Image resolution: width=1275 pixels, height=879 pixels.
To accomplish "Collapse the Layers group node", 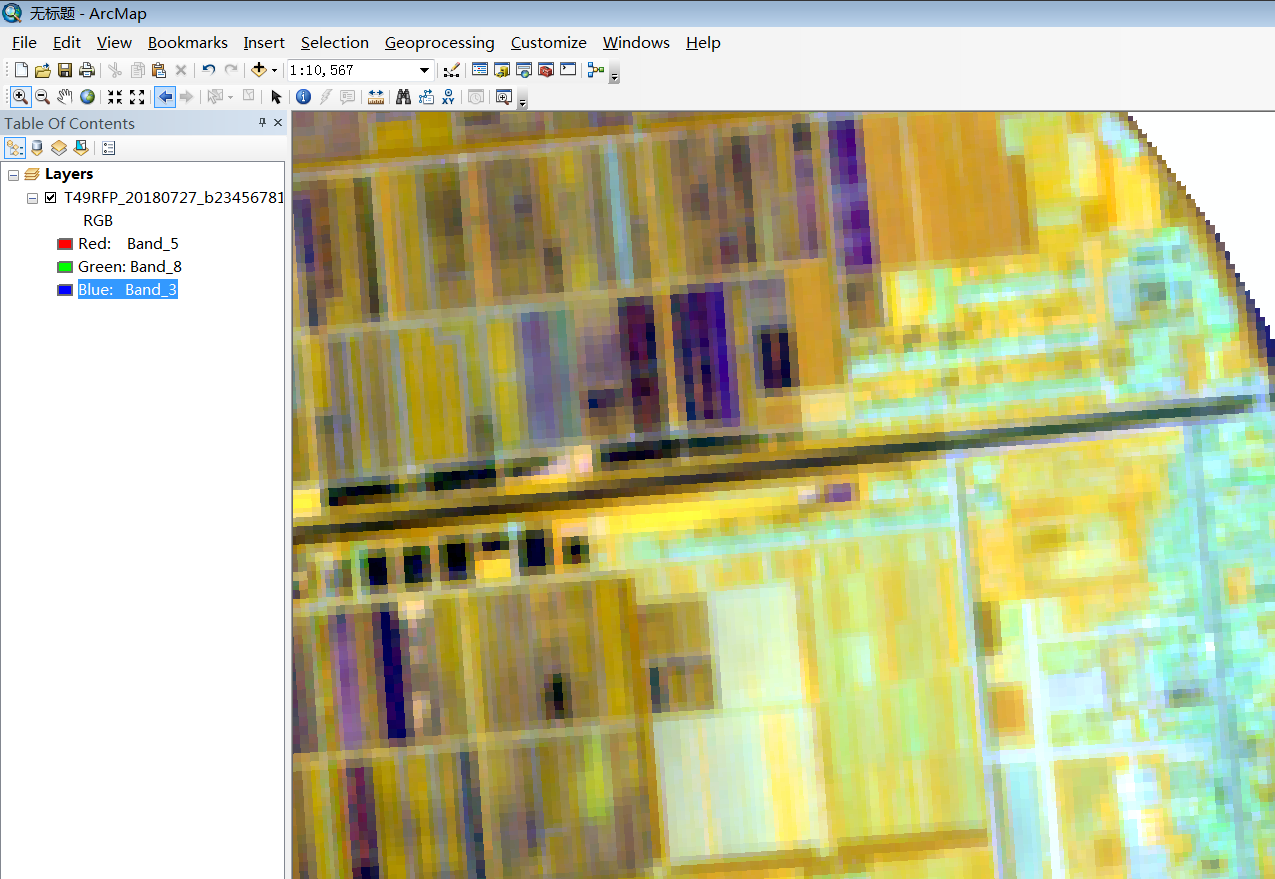I will pyautogui.click(x=14, y=173).
